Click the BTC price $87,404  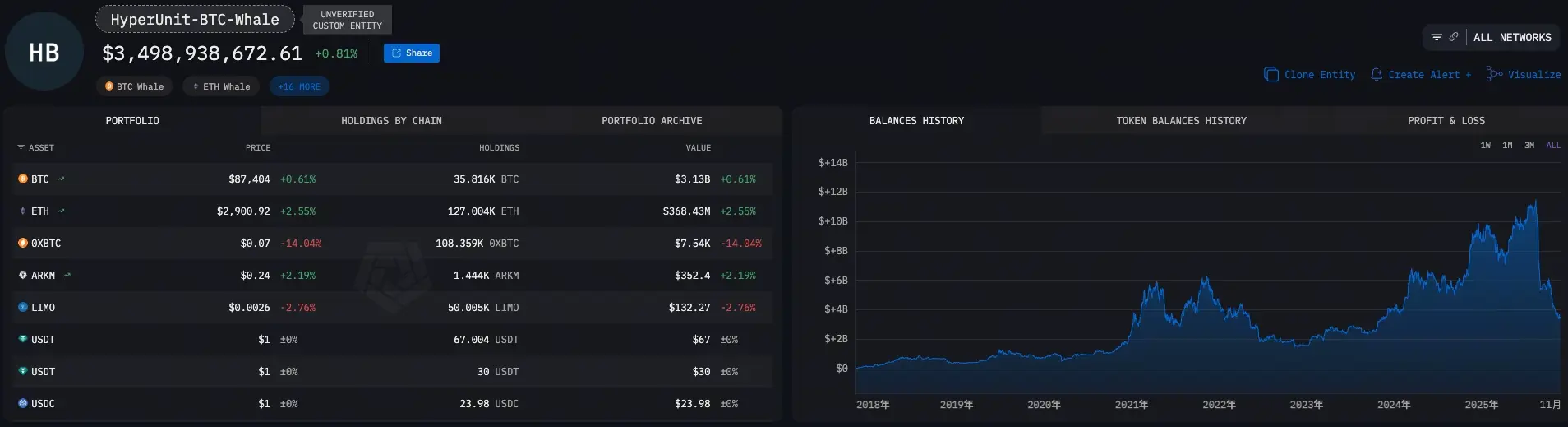tap(249, 179)
